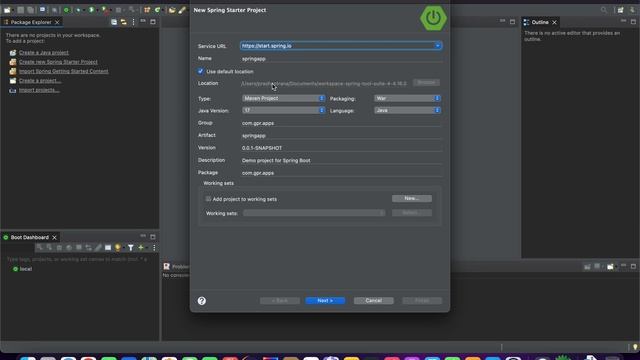Select the Problems tab
The image size is (640, 360).
[x=176, y=267]
